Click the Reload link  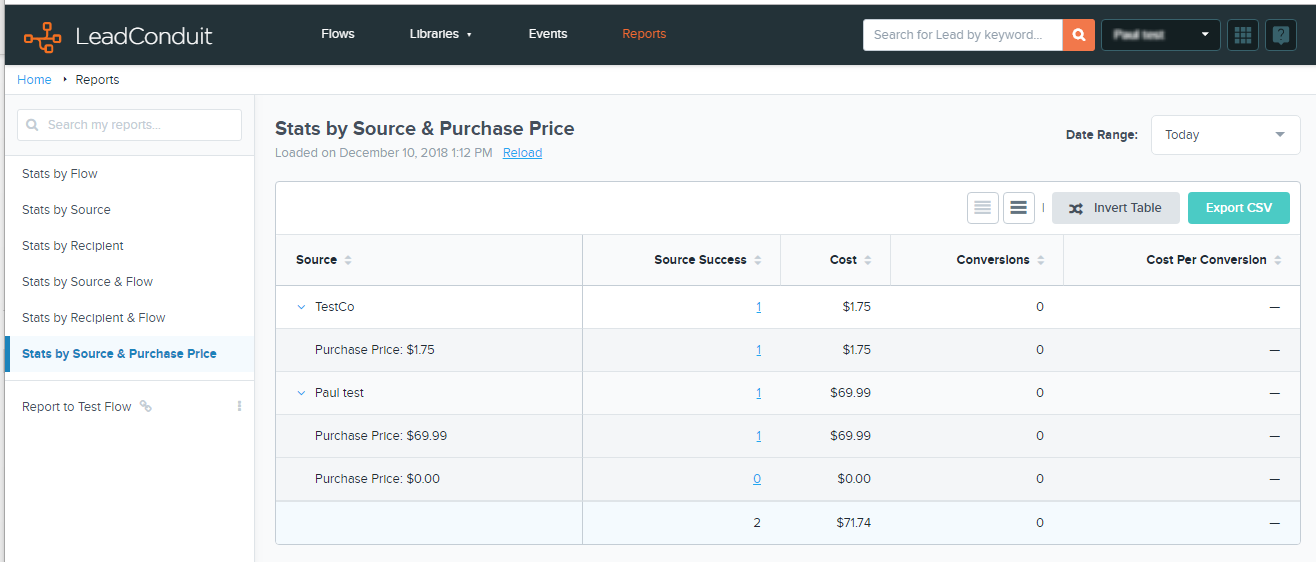pyautogui.click(x=522, y=153)
